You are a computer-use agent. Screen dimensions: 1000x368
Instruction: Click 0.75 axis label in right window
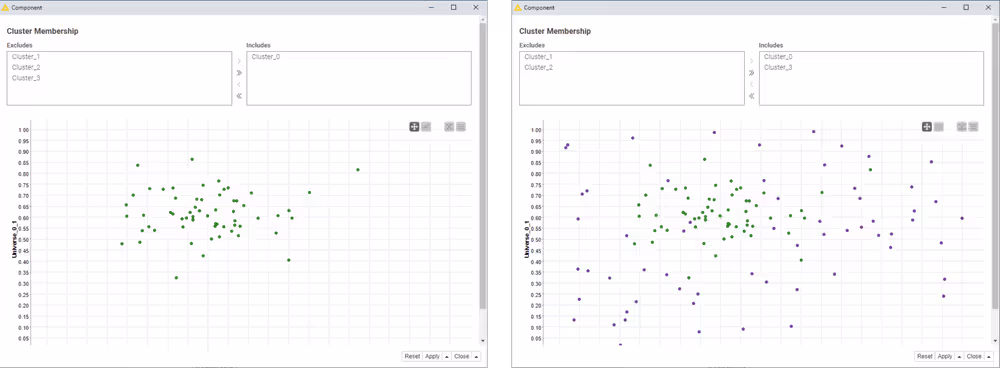tap(536, 185)
